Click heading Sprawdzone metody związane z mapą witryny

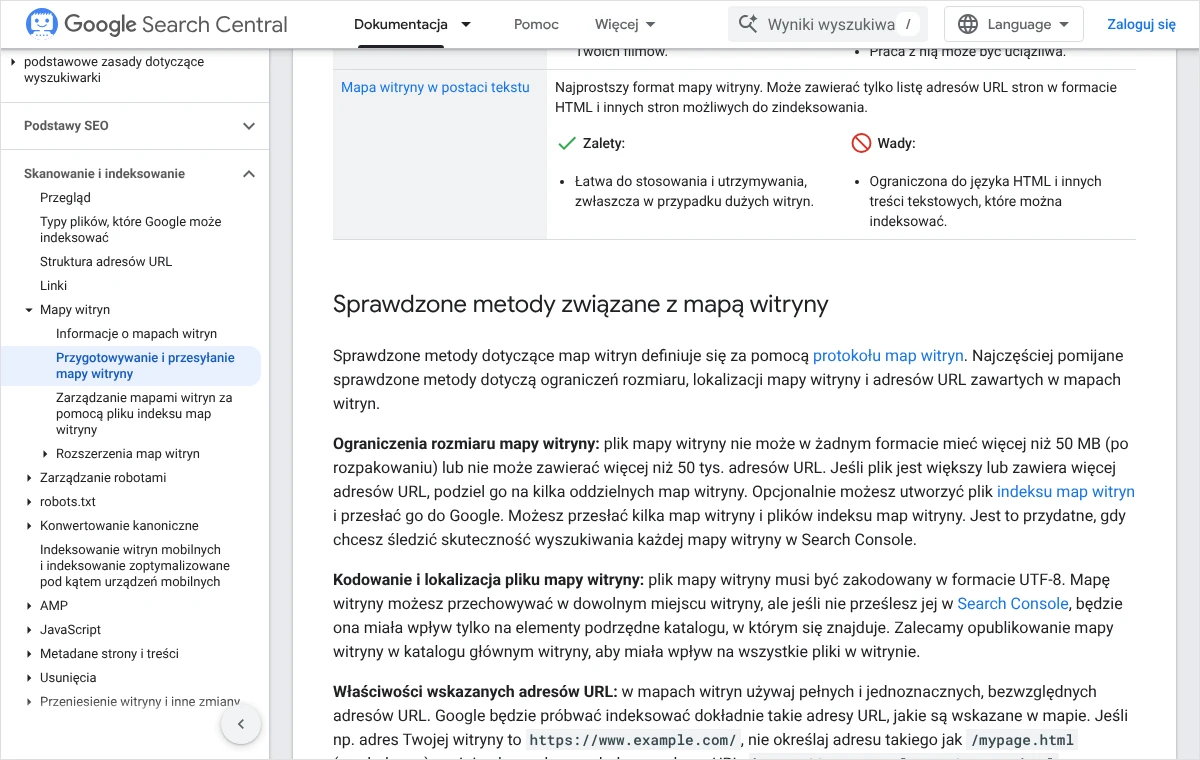coord(580,304)
